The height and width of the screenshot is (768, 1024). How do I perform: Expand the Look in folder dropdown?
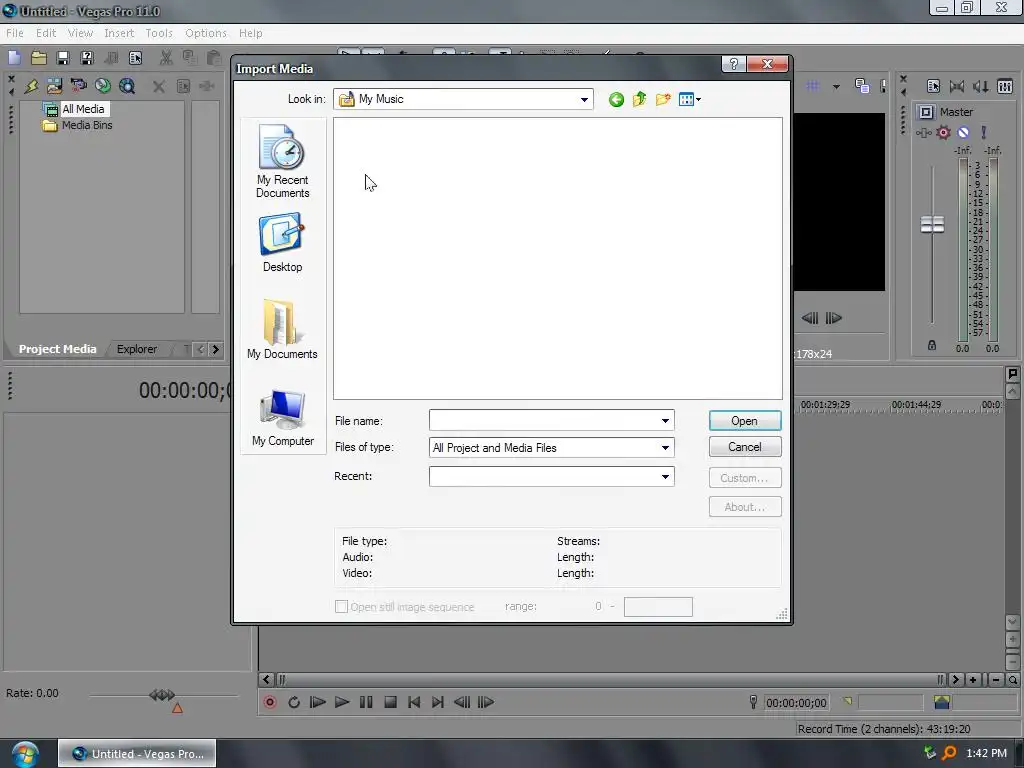click(584, 99)
